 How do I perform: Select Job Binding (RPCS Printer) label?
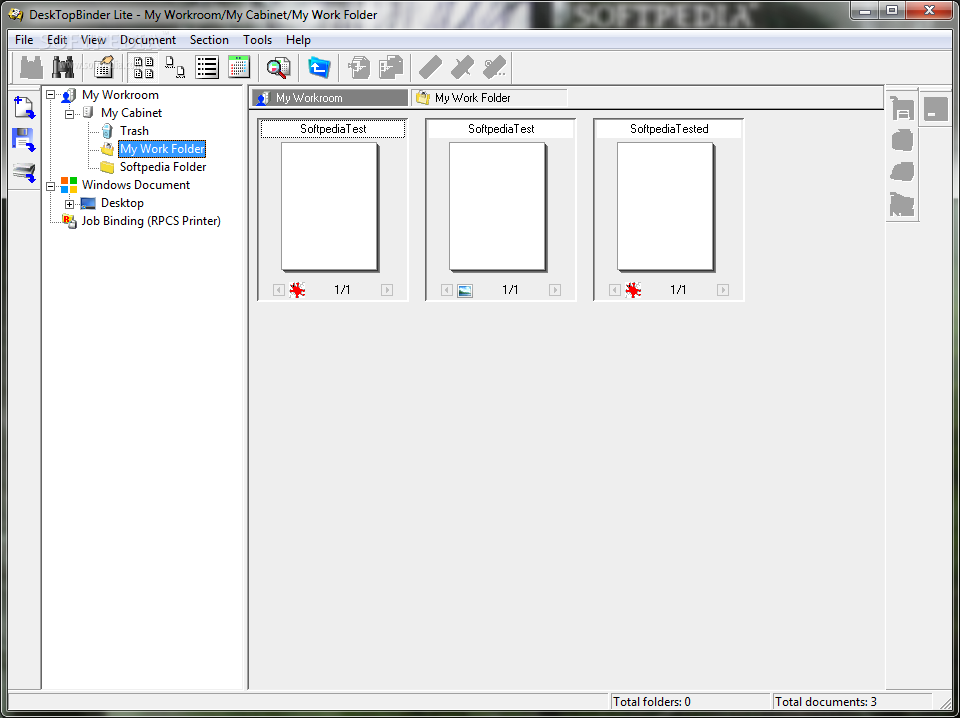151,221
